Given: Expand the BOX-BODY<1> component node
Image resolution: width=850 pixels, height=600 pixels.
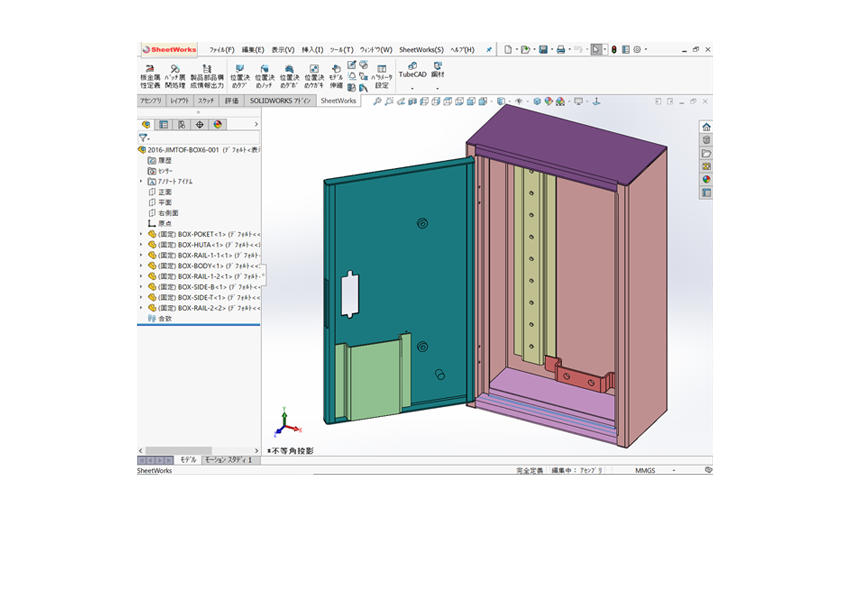Looking at the screenshot, I should (141, 266).
